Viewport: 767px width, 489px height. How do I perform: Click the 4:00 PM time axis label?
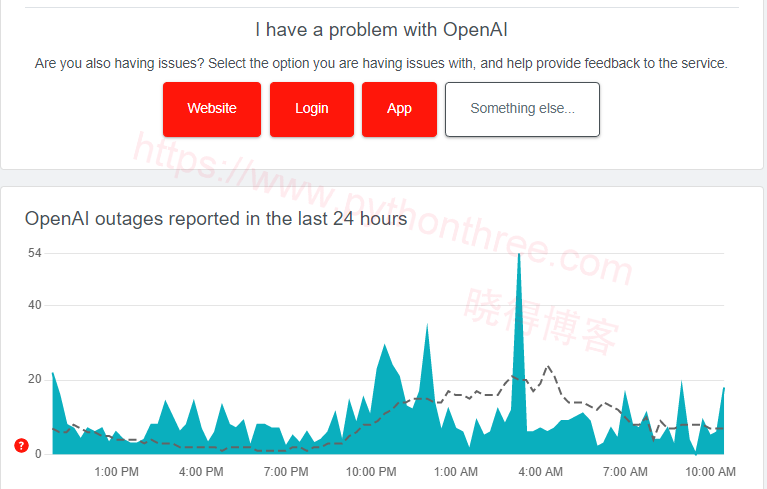[201, 472]
